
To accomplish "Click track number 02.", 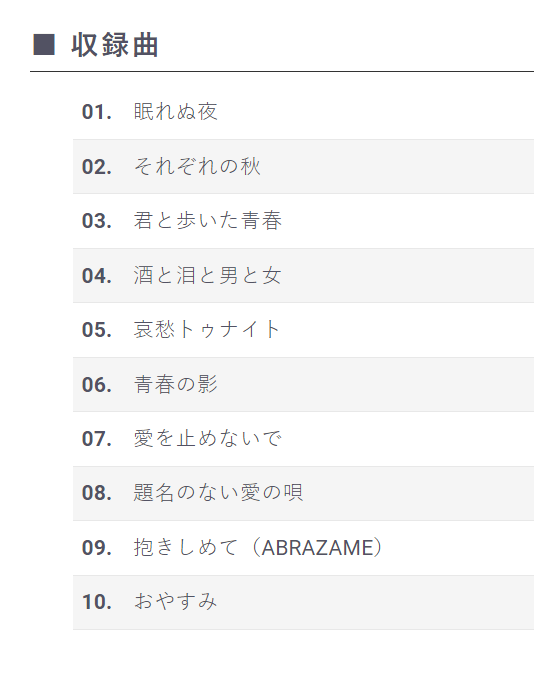I will tap(97, 167).
